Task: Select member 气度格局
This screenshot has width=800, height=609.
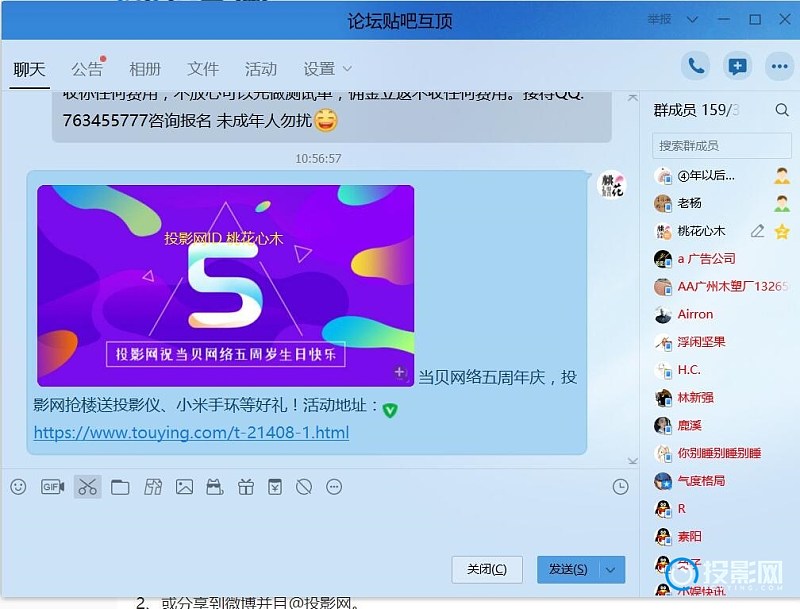Action: coord(721,481)
